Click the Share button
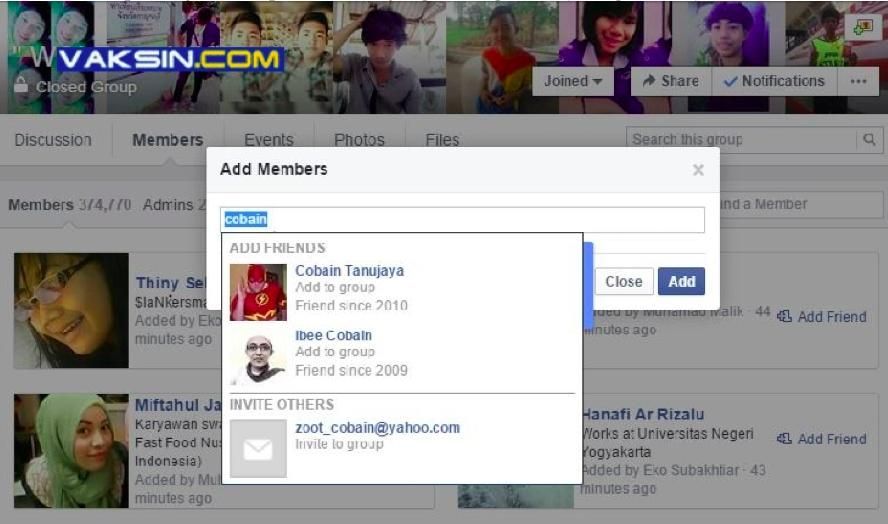 coord(670,81)
